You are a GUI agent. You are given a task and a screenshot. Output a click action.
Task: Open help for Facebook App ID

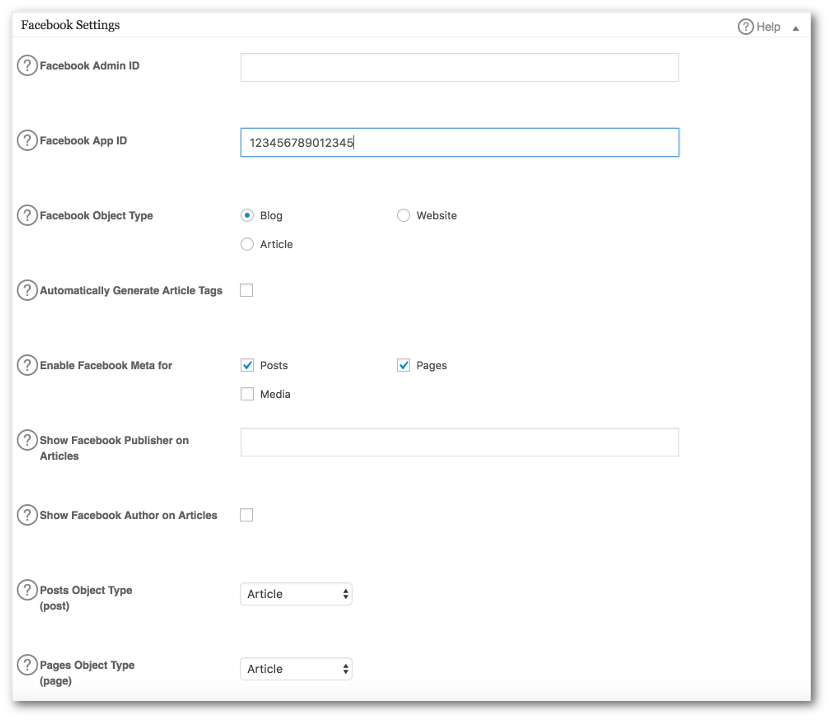[27, 141]
